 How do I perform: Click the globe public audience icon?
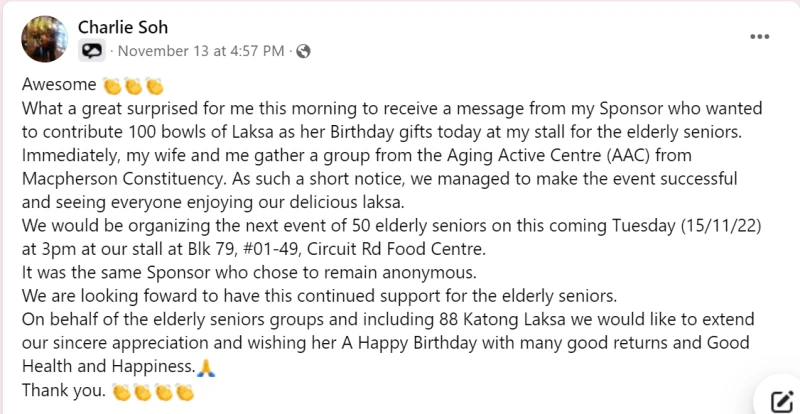click(304, 50)
